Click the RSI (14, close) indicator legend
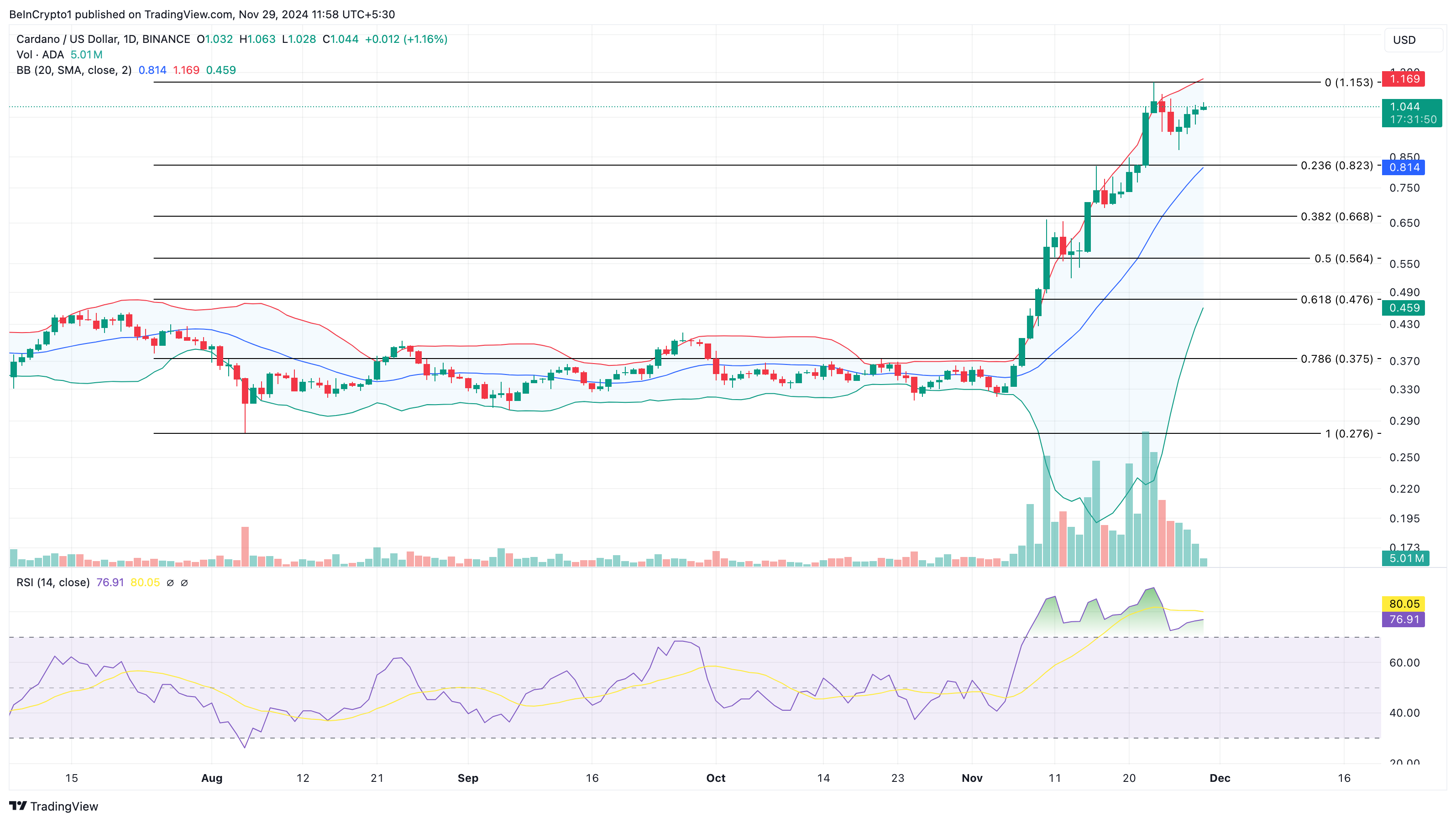The image size is (1456, 822). coord(53,583)
